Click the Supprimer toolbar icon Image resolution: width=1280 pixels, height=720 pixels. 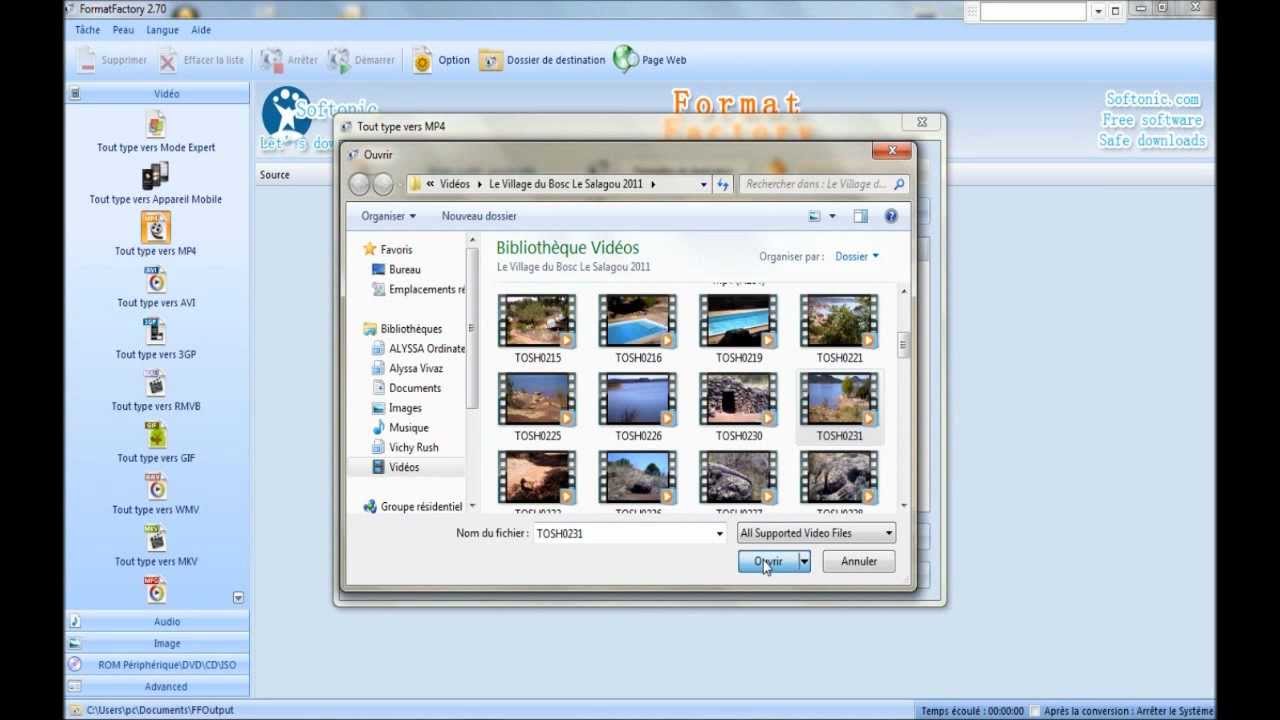tap(87, 60)
